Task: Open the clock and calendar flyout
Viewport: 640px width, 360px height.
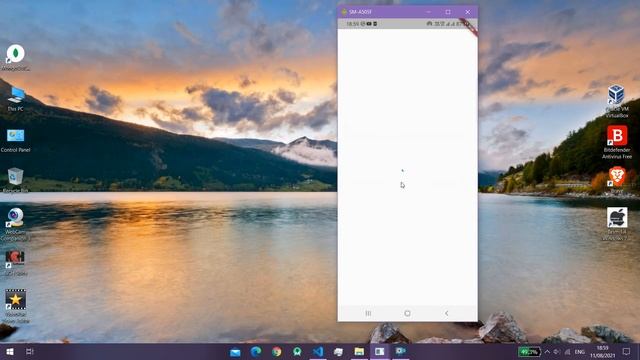Action: (602, 351)
